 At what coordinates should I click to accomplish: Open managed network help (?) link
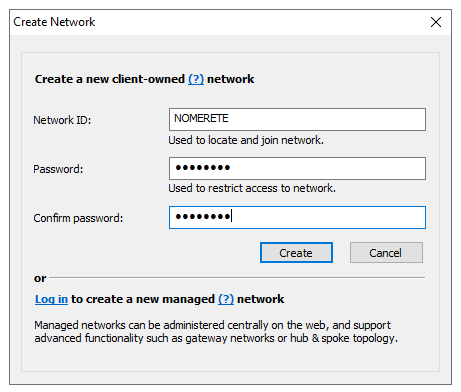[x=226, y=299]
